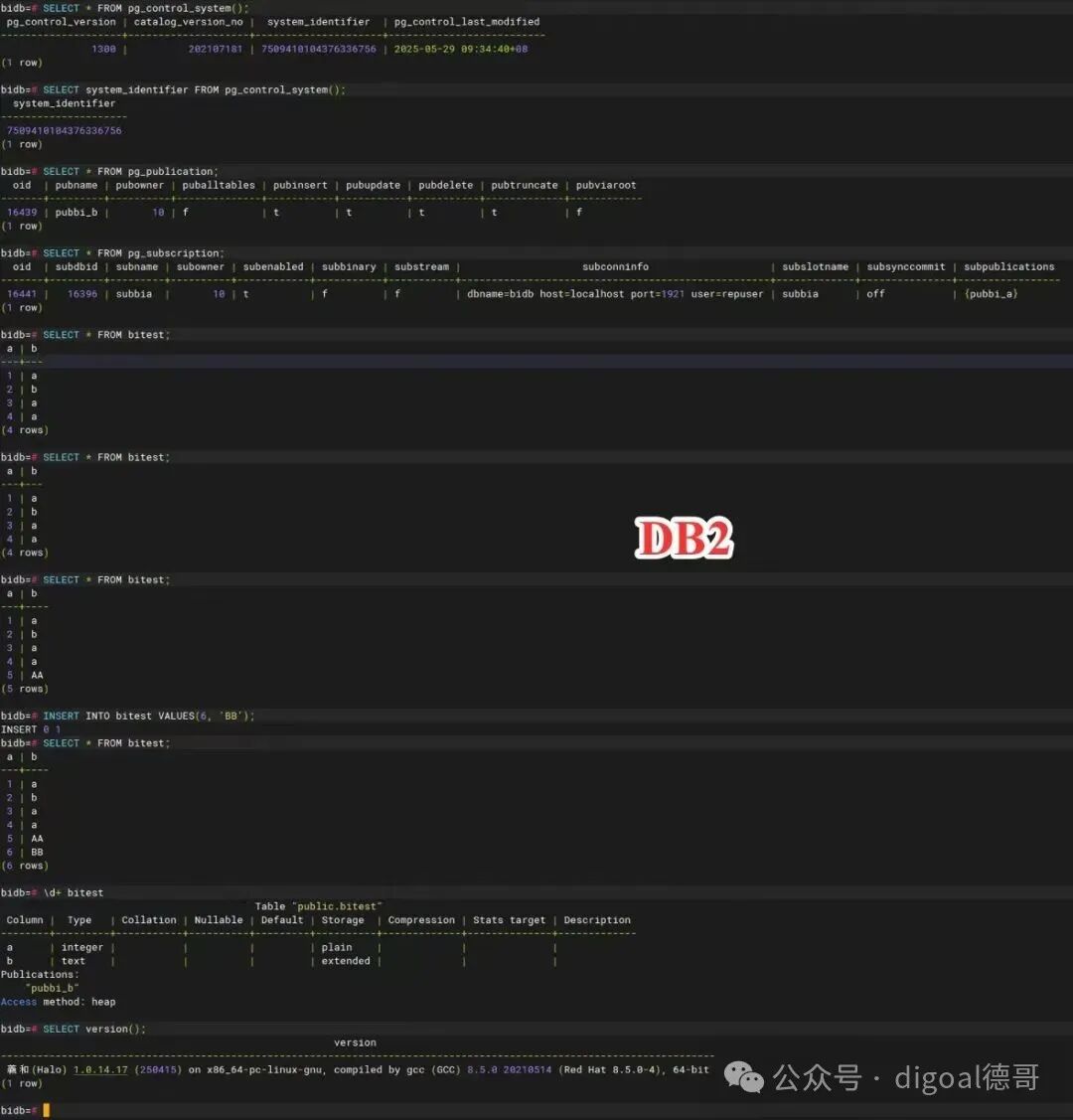Click the cursor at the last bidb prompt
The image size is (1073, 1120).
(47, 1110)
